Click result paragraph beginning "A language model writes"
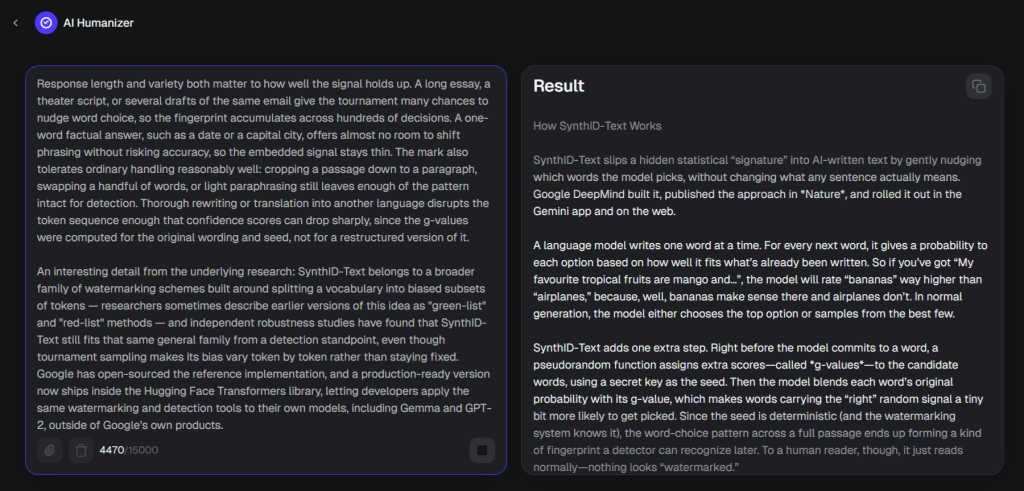This screenshot has height=491, width=1024. pos(760,279)
